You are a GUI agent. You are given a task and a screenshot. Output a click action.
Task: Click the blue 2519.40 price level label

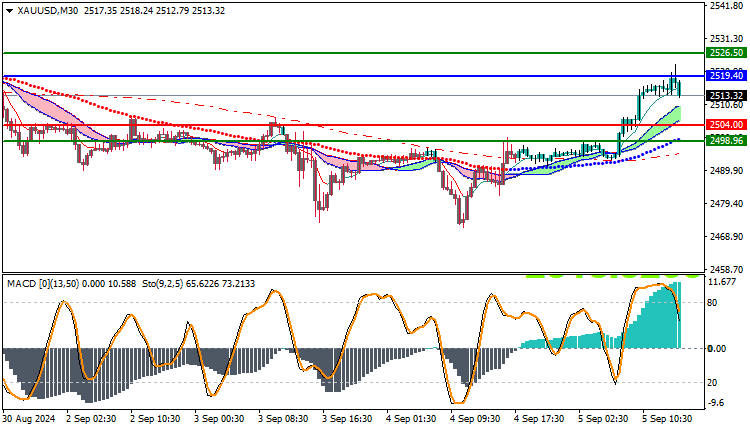(726, 76)
